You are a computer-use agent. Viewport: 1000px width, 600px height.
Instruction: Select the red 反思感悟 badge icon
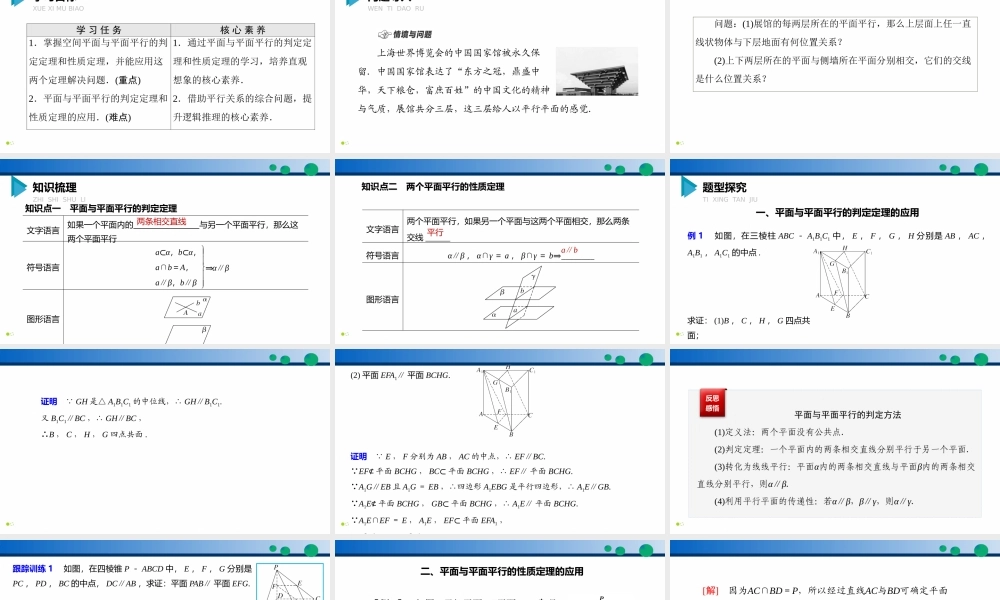712,403
